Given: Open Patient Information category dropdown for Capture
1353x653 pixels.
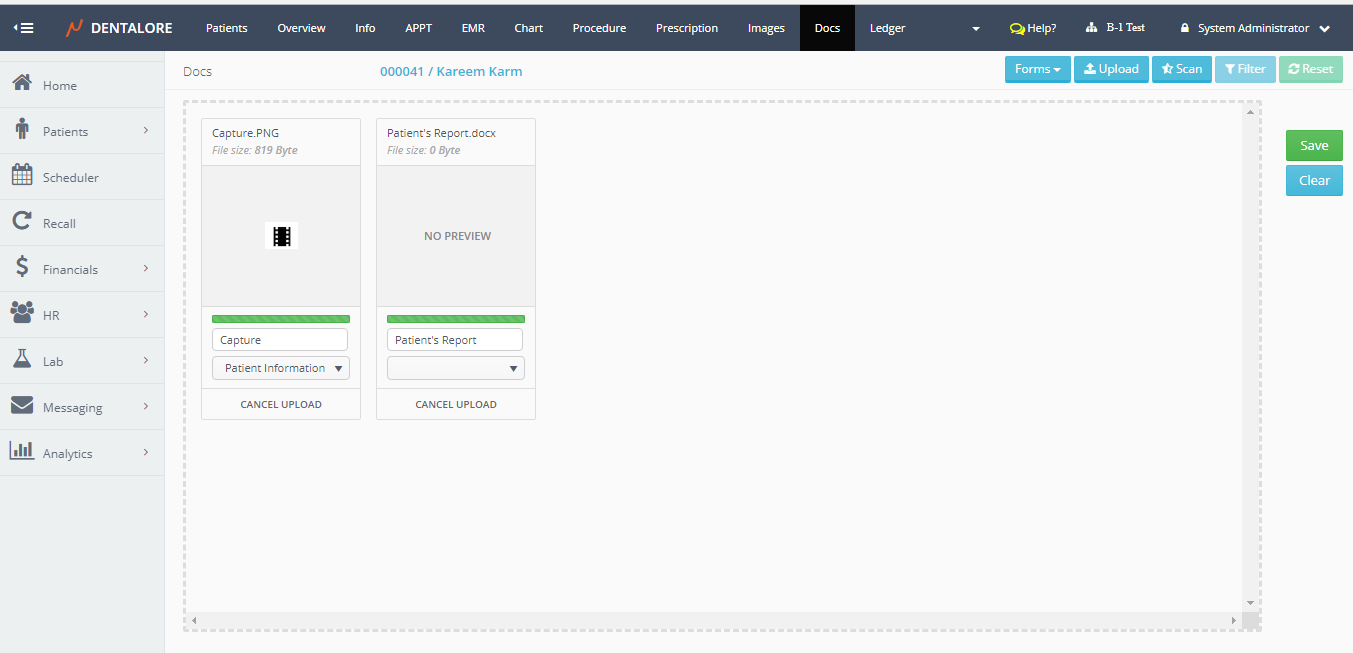Looking at the screenshot, I should click(281, 368).
